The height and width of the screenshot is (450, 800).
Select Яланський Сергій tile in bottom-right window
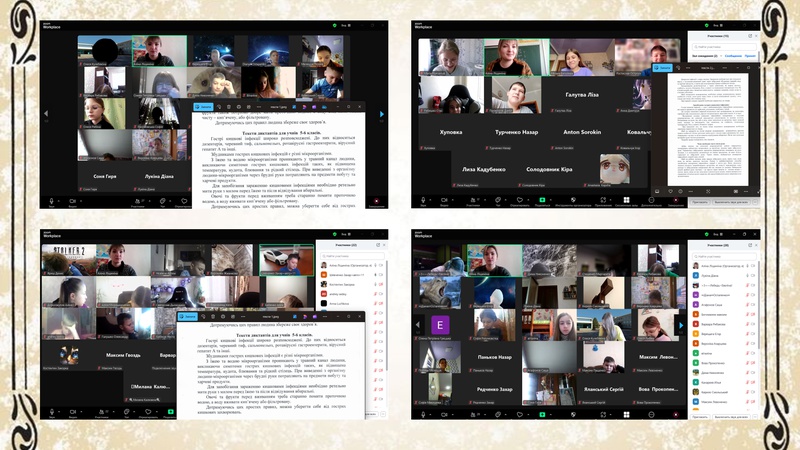pos(604,389)
